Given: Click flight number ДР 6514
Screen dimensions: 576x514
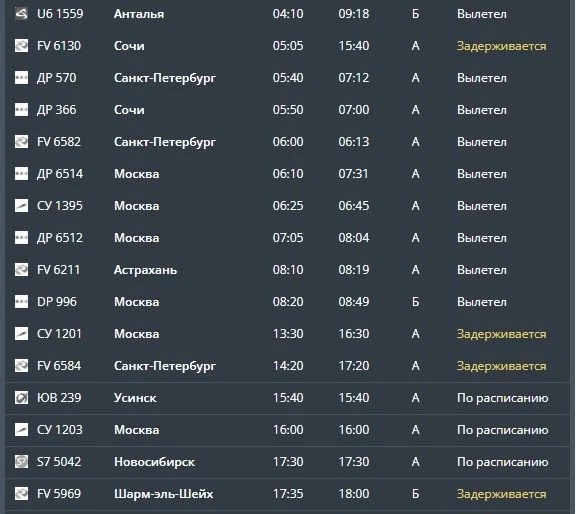Looking at the screenshot, I should tap(60, 174).
